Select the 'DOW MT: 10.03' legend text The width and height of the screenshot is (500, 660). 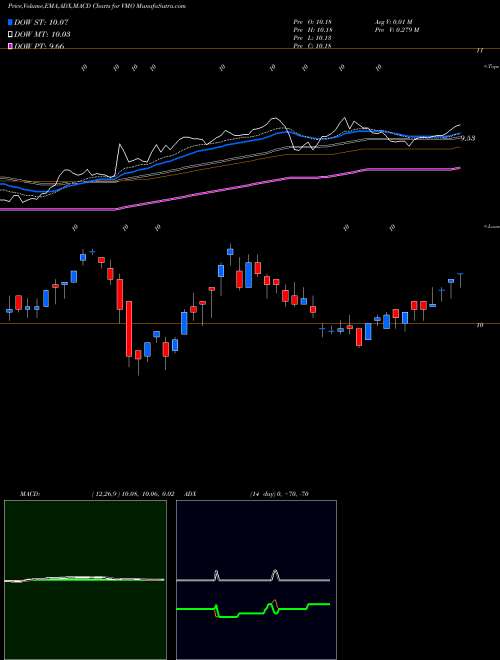(x=42, y=34)
